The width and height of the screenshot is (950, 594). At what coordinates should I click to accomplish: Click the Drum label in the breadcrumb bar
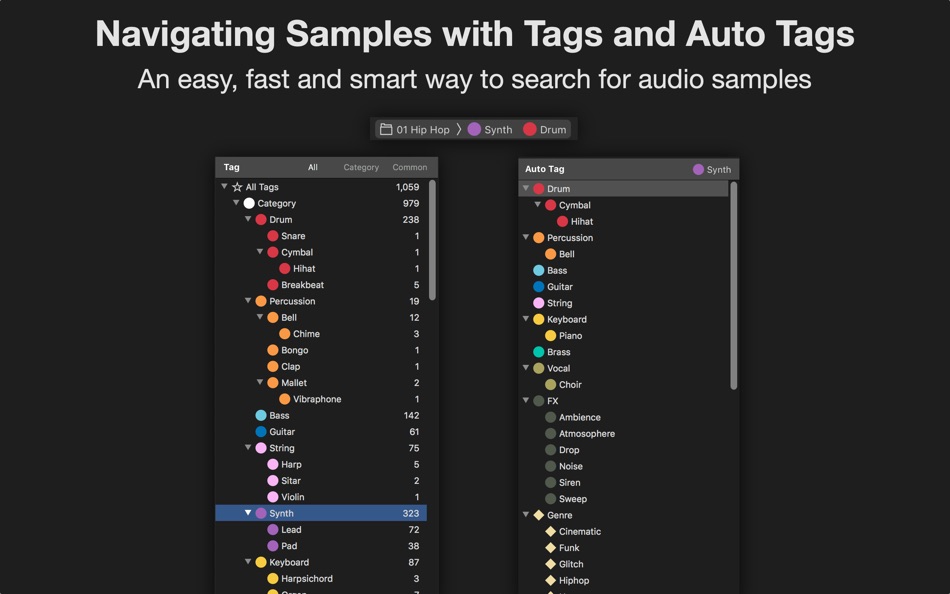point(553,130)
